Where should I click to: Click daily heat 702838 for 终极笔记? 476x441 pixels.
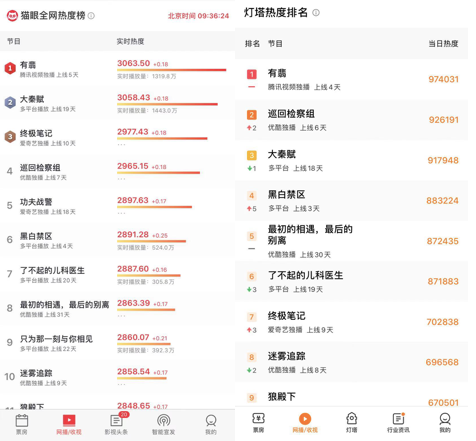[443, 322]
